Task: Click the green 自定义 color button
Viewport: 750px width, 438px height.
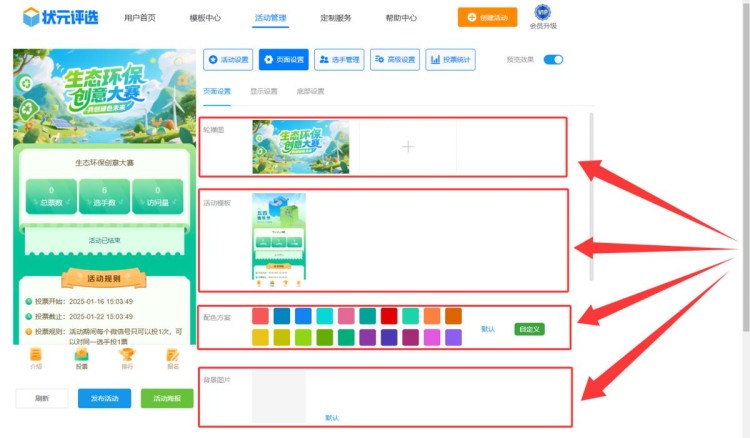Action: click(529, 329)
